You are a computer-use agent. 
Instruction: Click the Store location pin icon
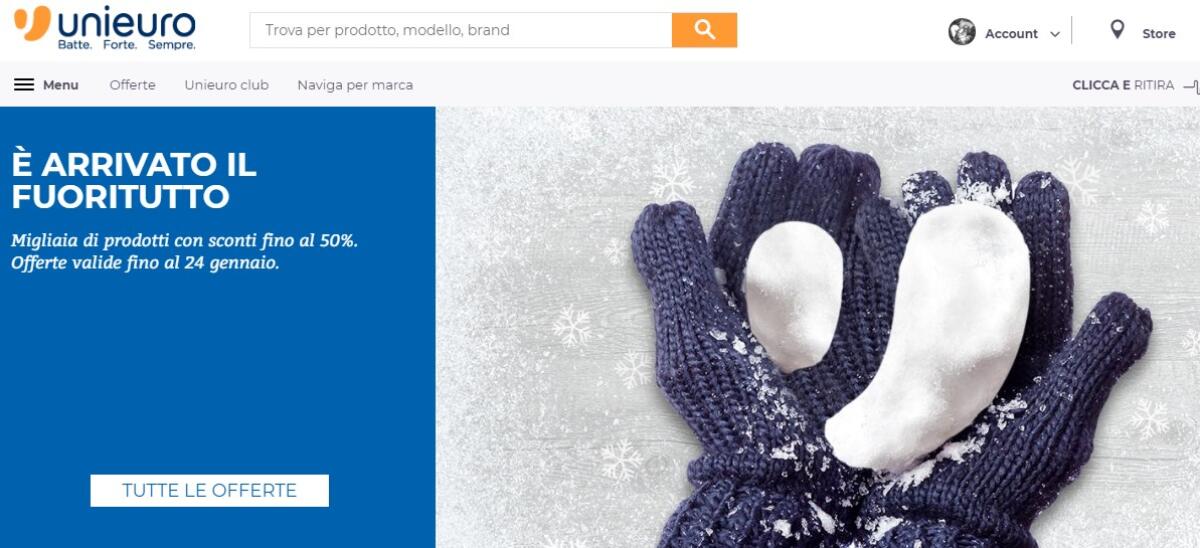1117,30
